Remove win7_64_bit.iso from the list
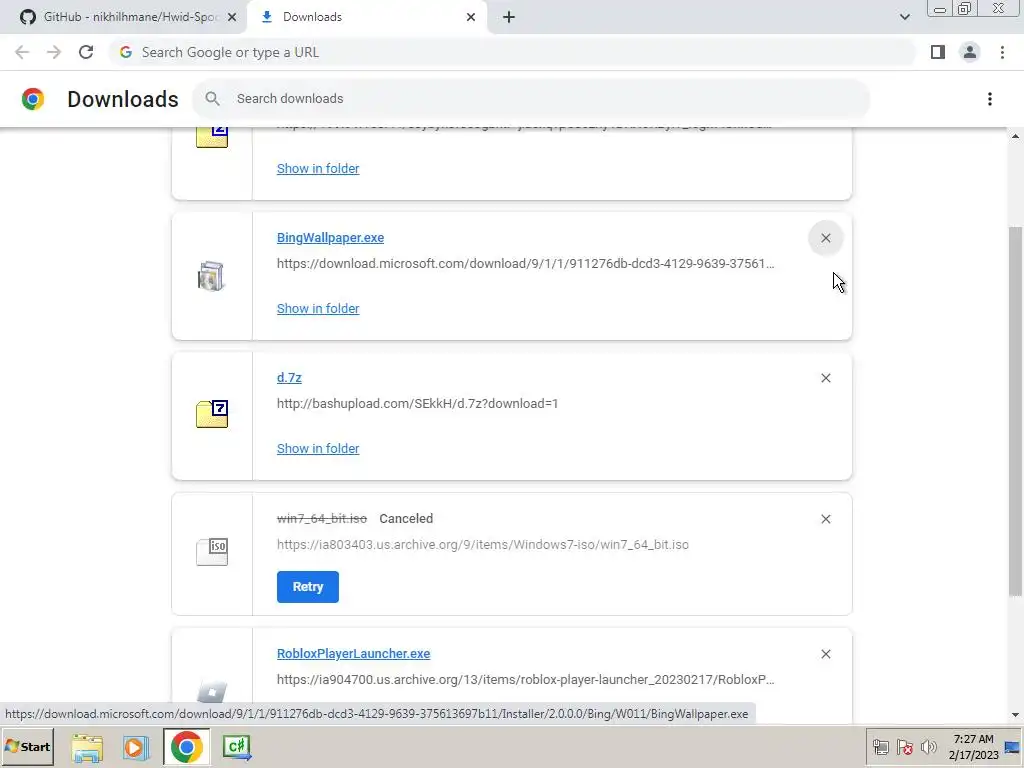 click(x=825, y=519)
